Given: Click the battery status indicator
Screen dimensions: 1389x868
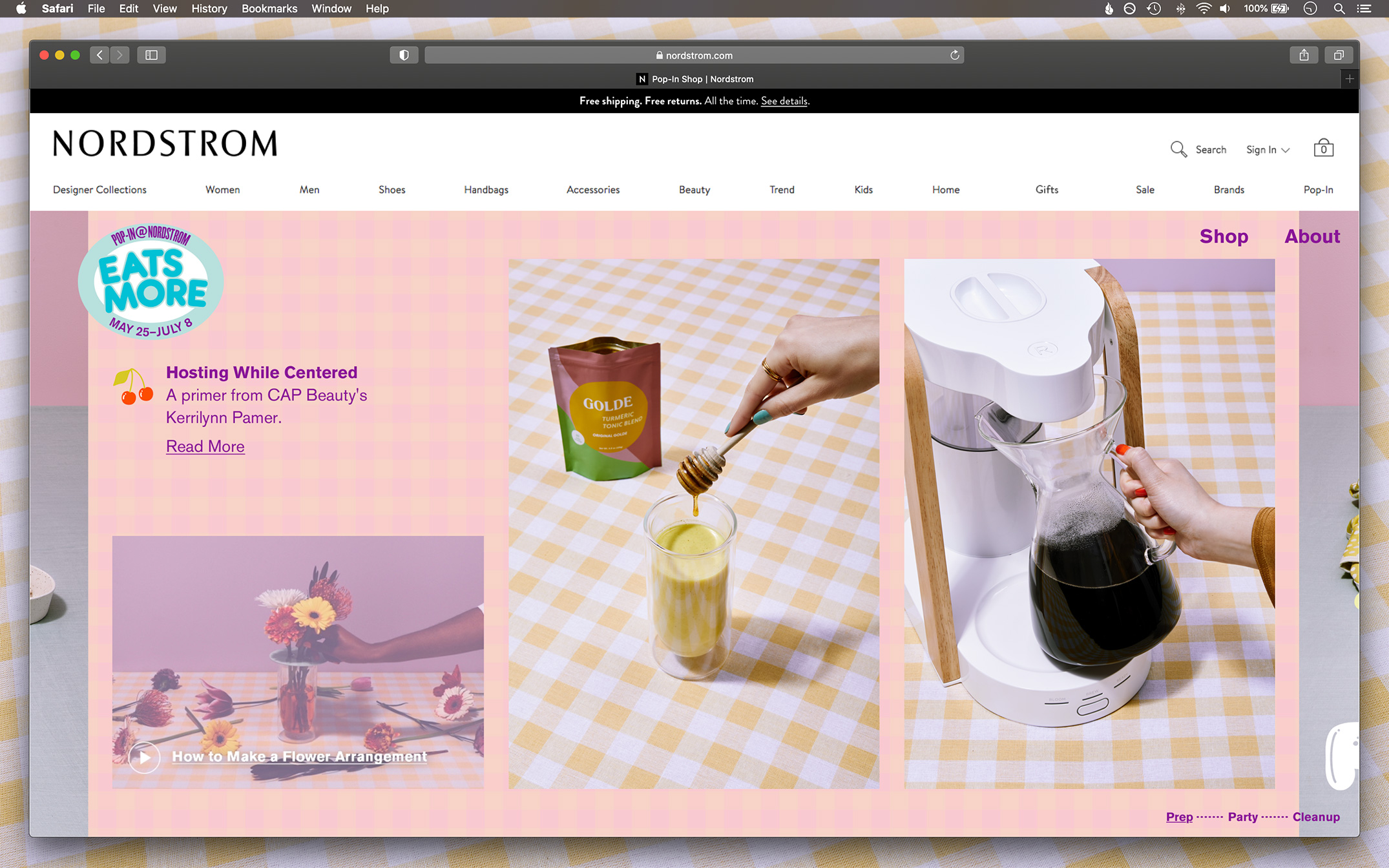Looking at the screenshot, I should click(1266, 8).
